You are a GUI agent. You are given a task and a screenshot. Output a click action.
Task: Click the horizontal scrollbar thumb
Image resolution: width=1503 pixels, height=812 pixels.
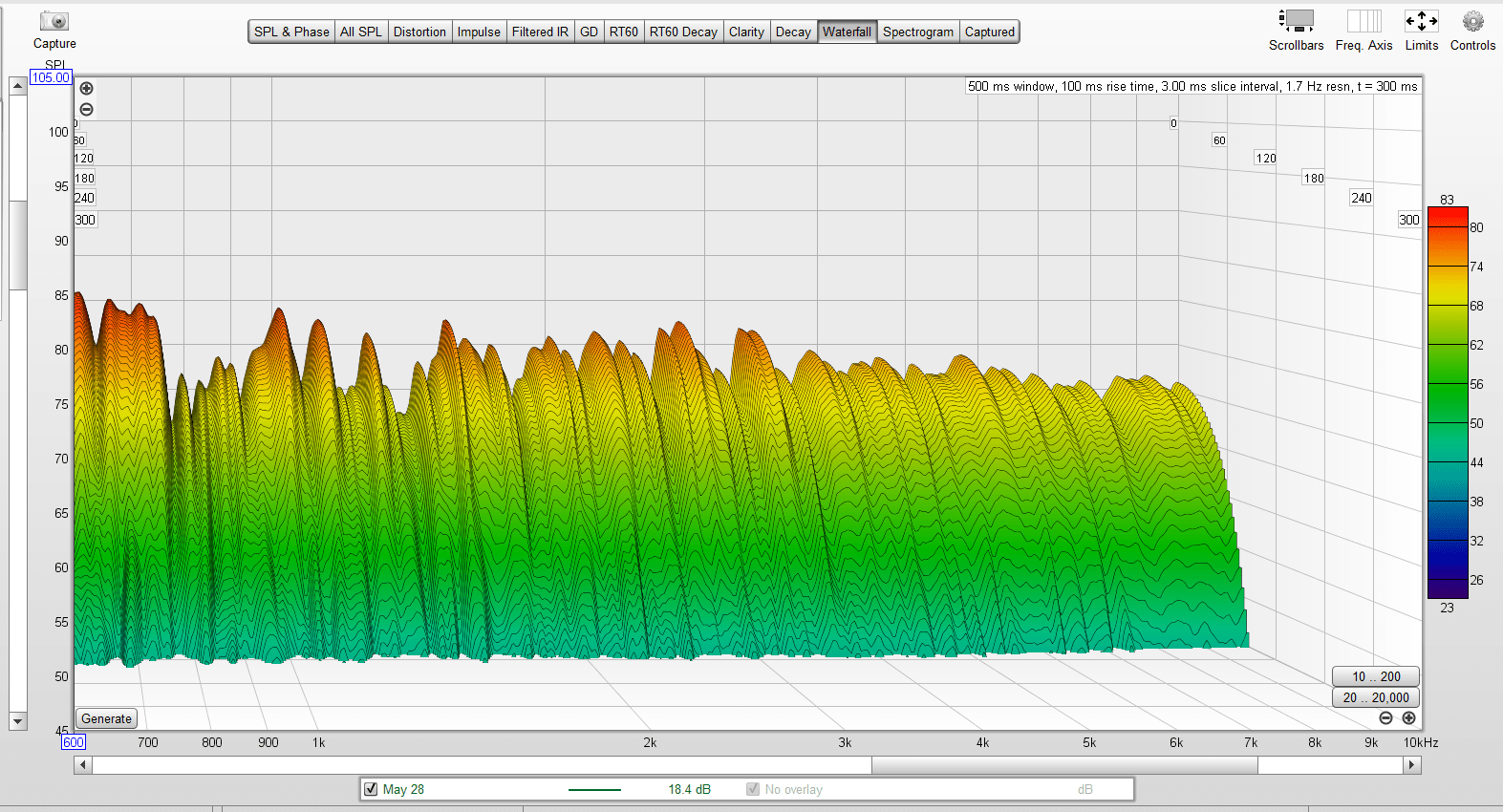coord(1064,764)
